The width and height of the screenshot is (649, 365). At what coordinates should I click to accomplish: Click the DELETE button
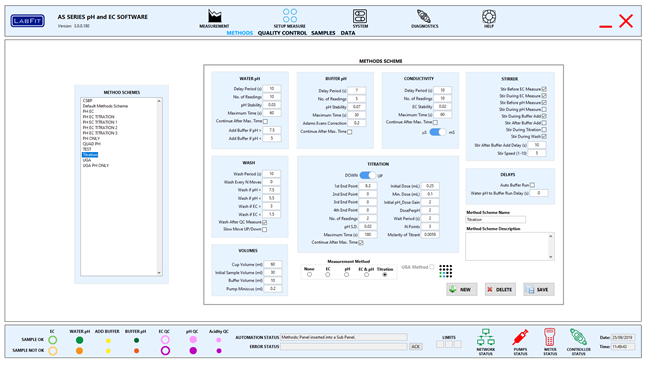(x=500, y=290)
